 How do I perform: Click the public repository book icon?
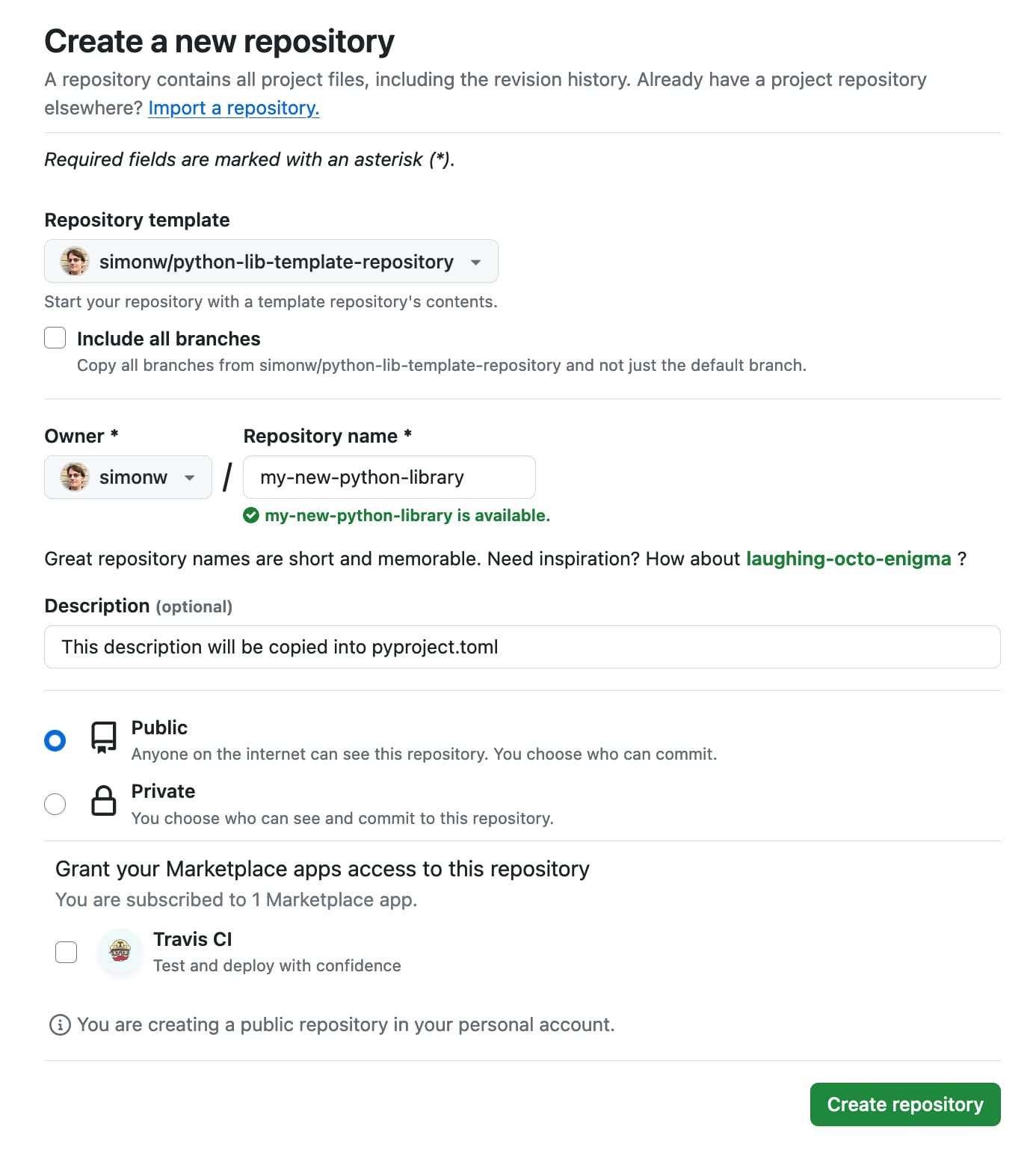click(102, 740)
